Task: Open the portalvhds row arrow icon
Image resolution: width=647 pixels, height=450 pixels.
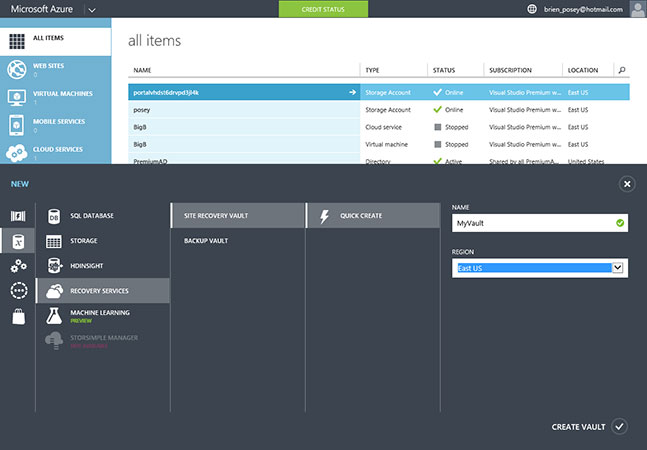Action: click(352, 92)
